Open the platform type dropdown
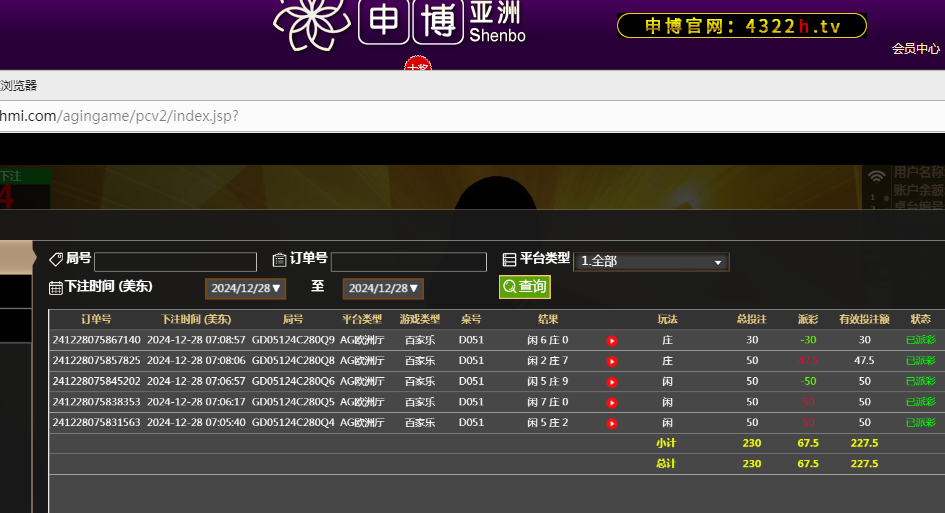945x513 pixels. (651, 261)
